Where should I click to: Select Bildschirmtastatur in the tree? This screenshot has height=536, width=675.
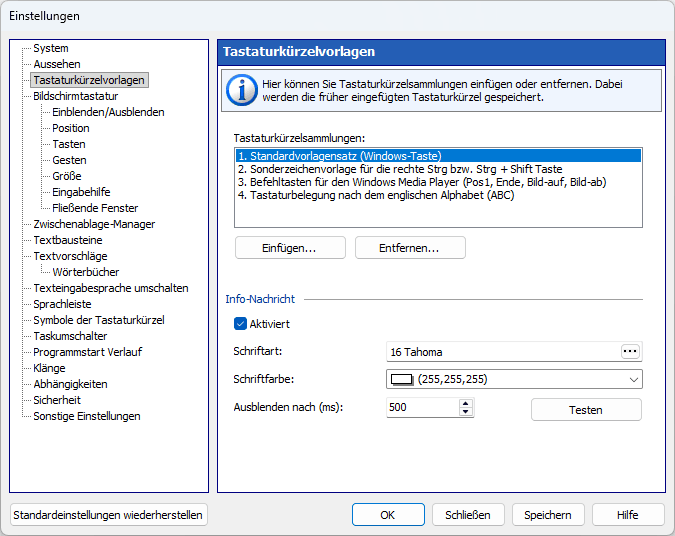point(76,96)
